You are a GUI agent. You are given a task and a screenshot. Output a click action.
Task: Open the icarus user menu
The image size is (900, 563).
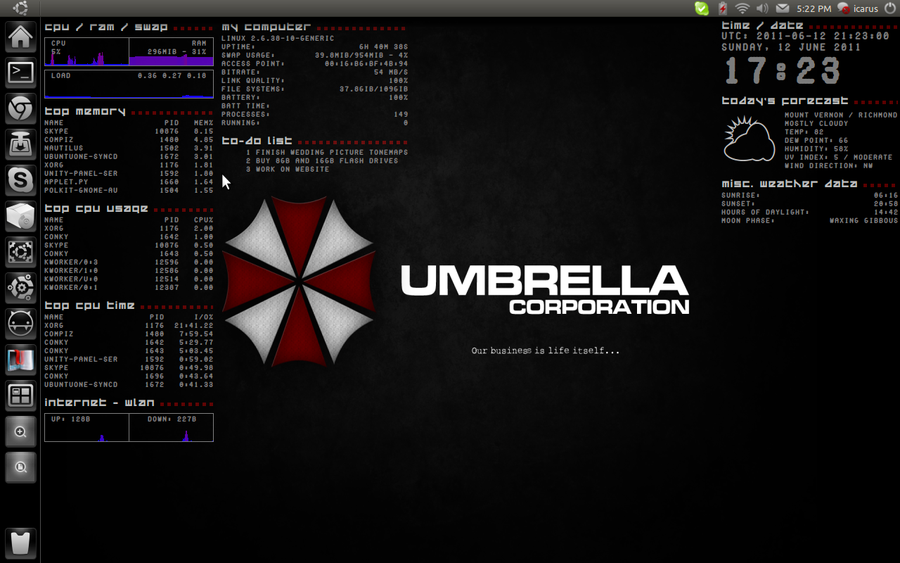pos(858,8)
